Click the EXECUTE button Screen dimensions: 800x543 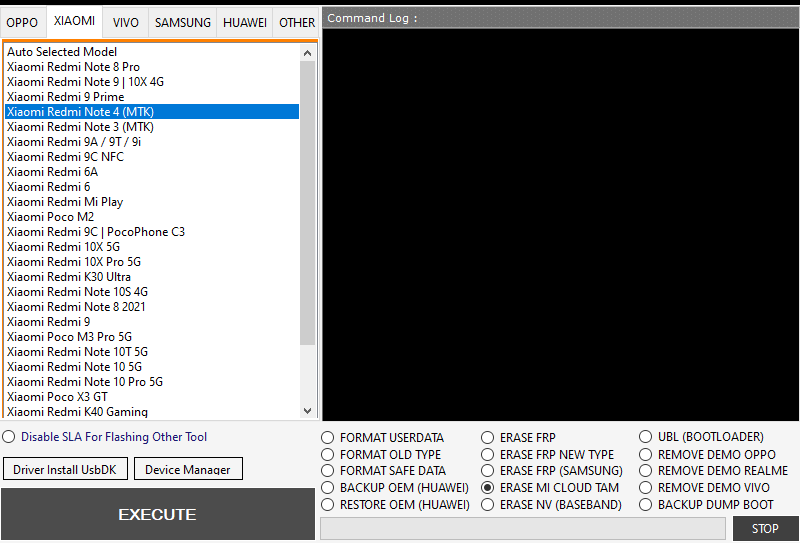tap(158, 514)
